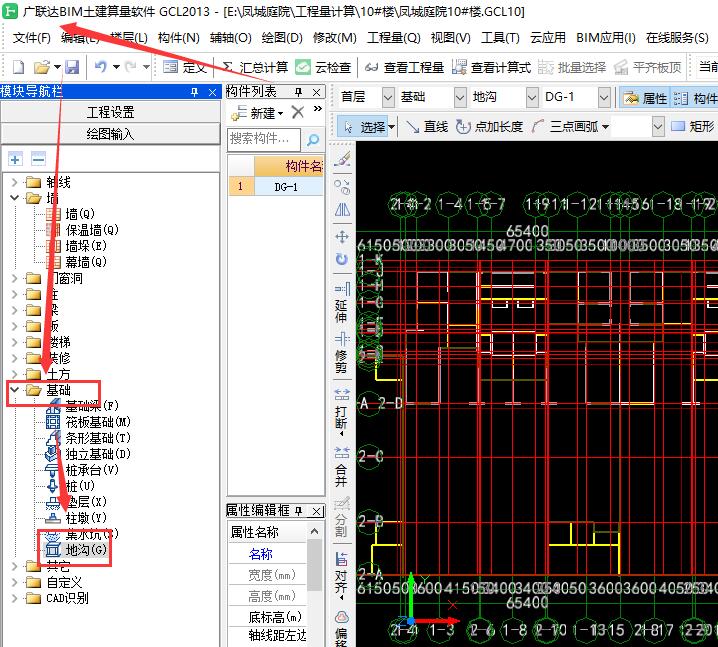Collapse the 墙 tree folder
This screenshot has width=718, height=647.
coord(15,198)
